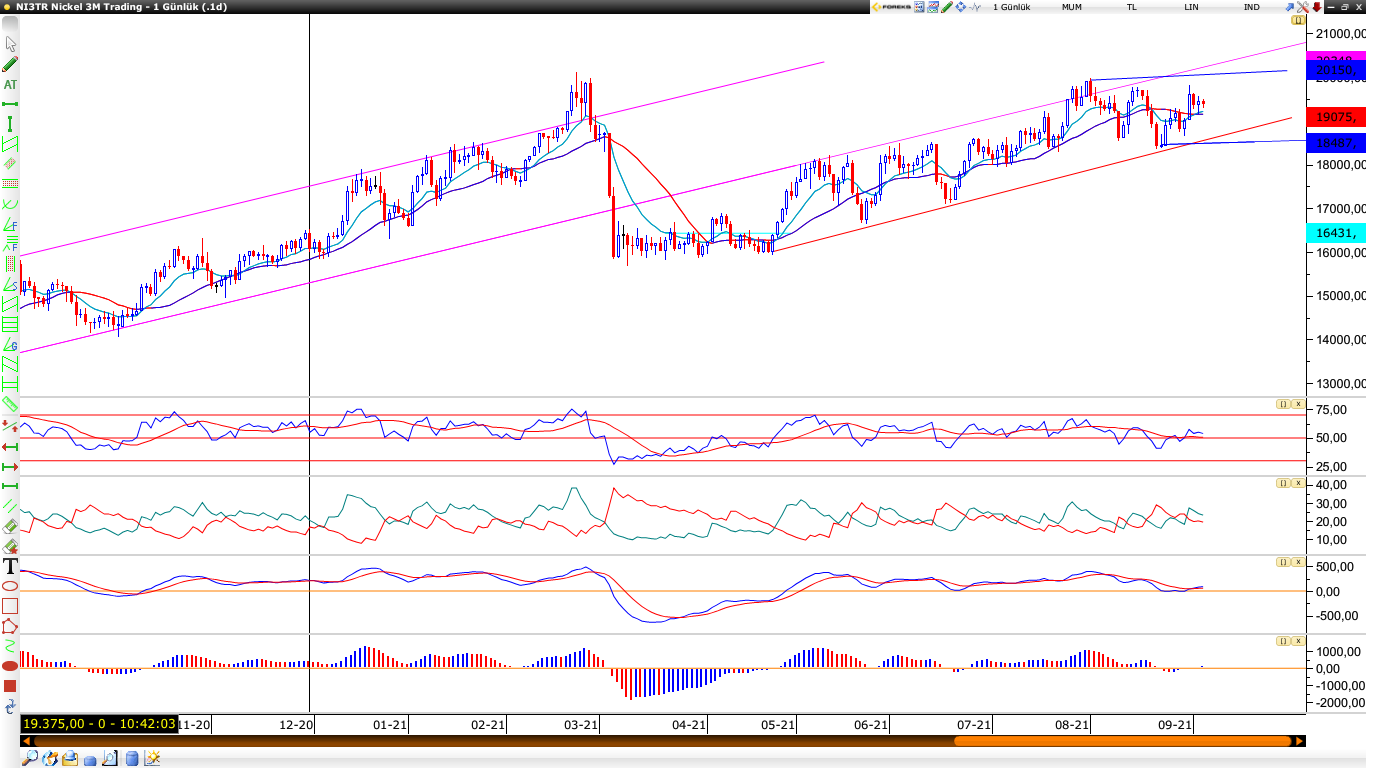Toggle the main price chart maximize button
The width and height of the screenshot is (1380, 768).
1297,19
